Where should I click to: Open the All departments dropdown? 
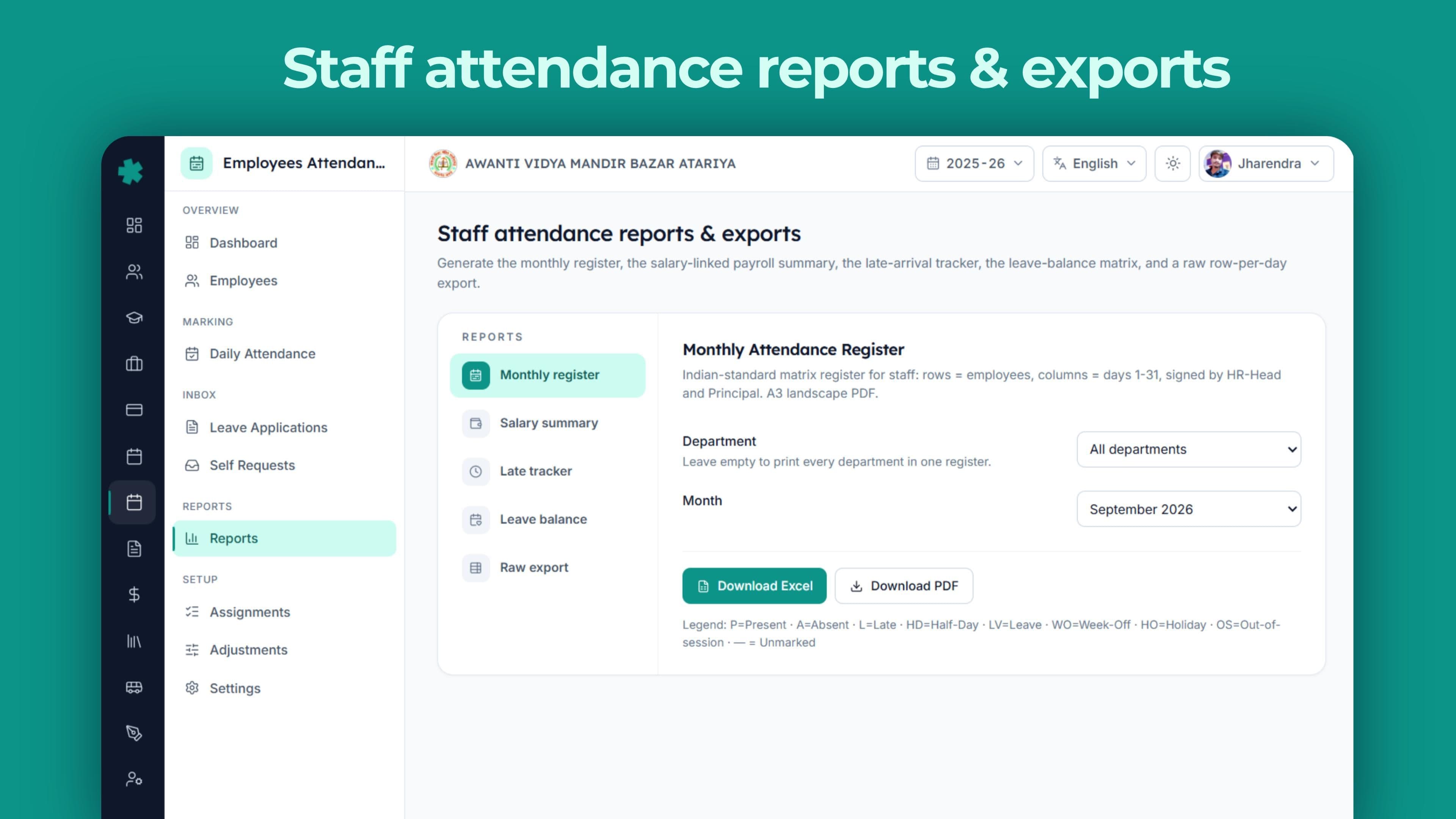[x=1189, y=449]
